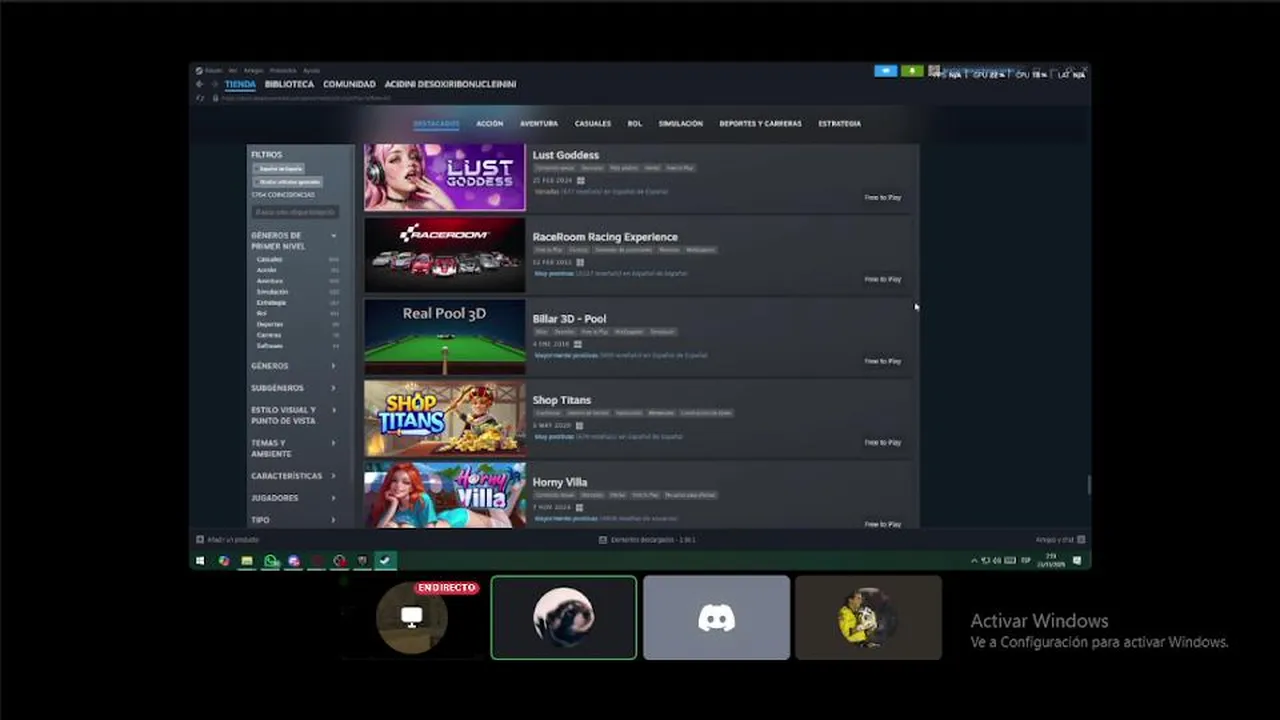Open the Tienda tab

click(x=240, y=84)
